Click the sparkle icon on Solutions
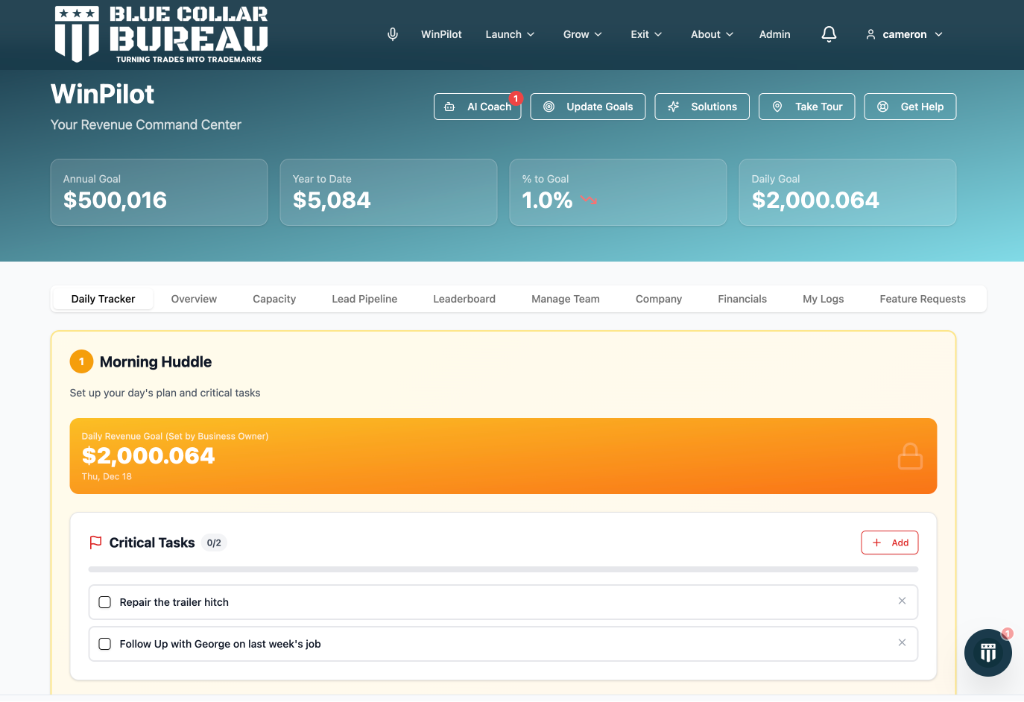This screenshot has width=1024, height=702. click(673, 106)
